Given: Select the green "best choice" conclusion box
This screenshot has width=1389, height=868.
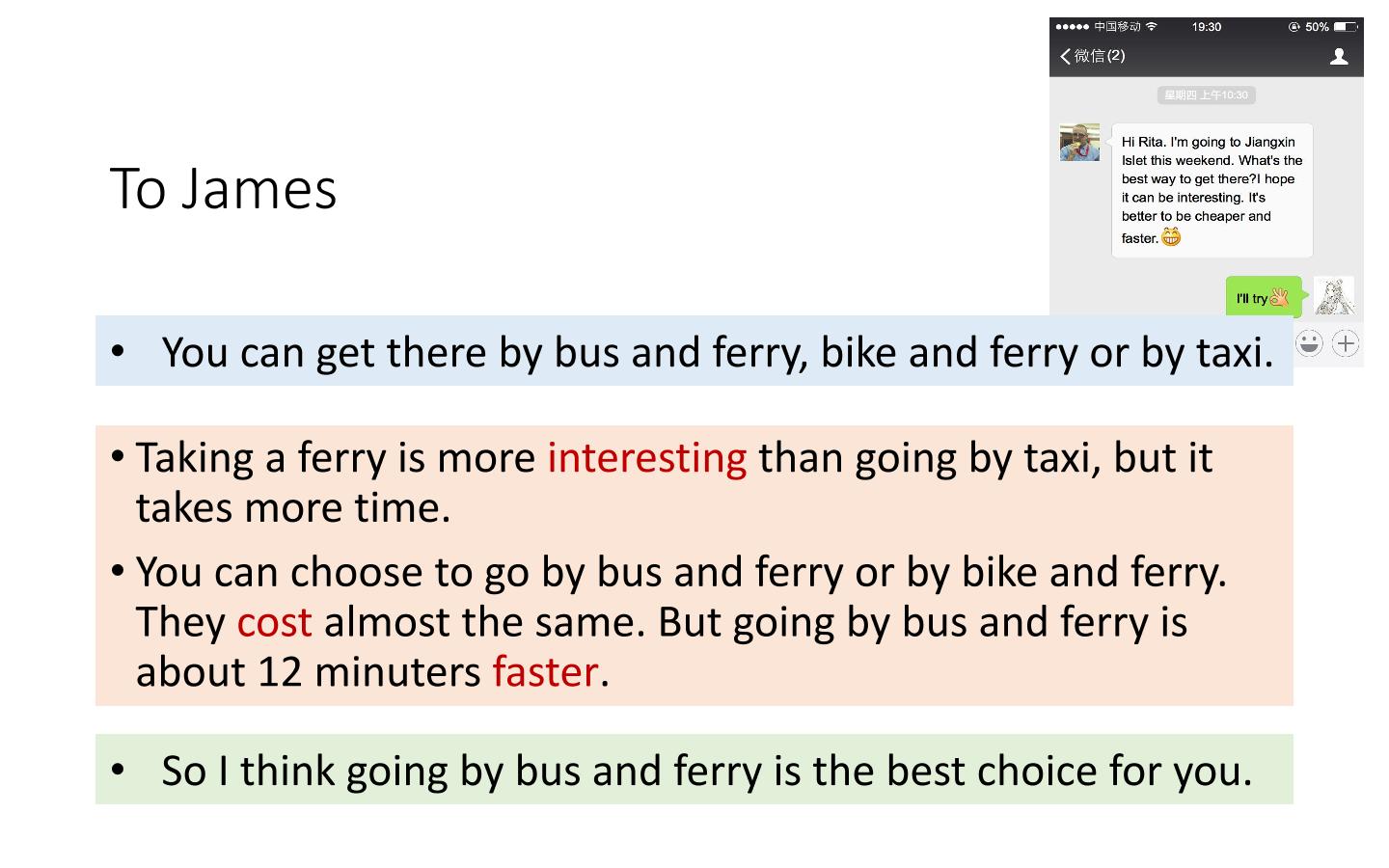Looking at the screenshot, I should click(x=694, y=770).
